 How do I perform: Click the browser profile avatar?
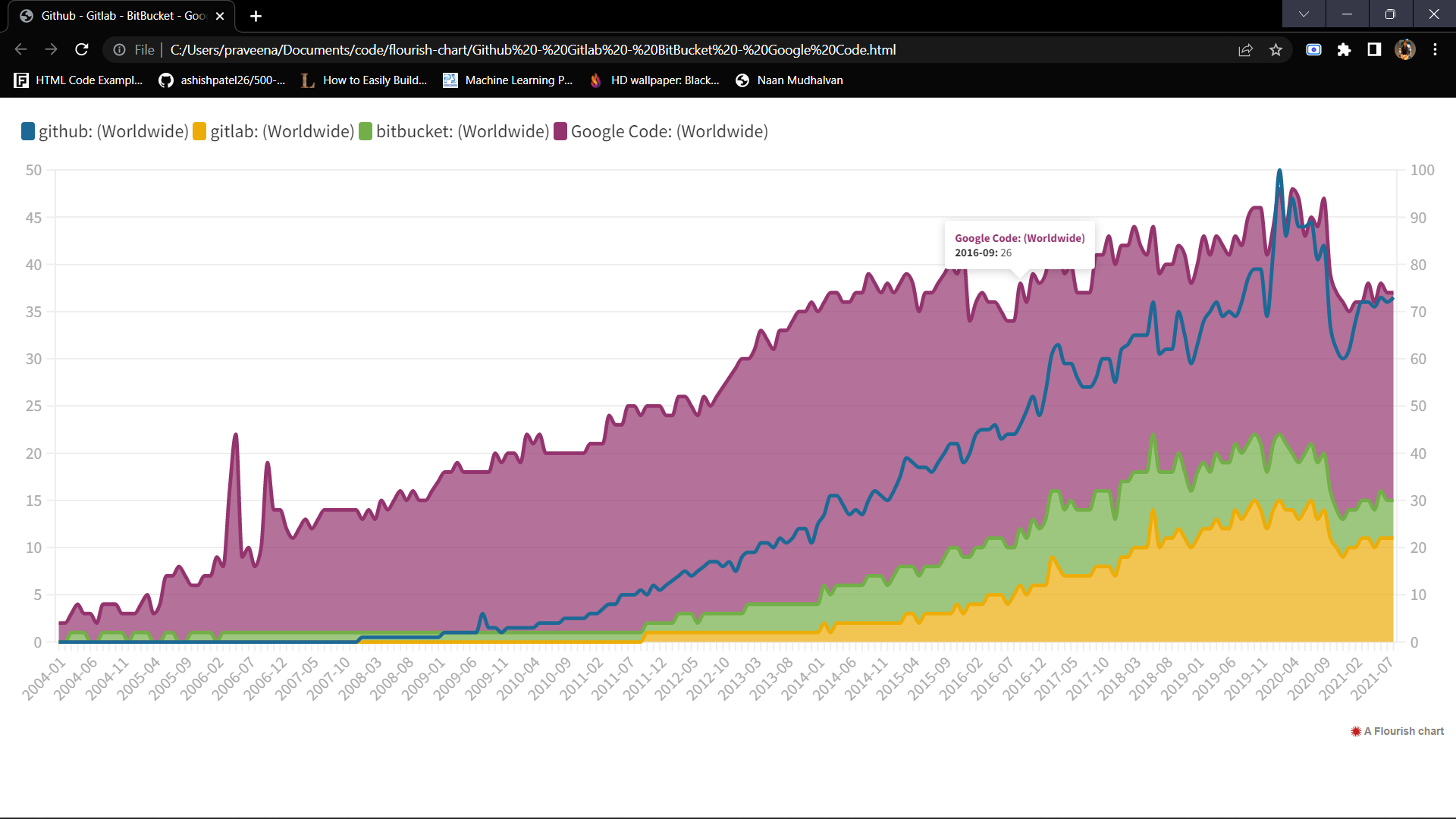1405,49
